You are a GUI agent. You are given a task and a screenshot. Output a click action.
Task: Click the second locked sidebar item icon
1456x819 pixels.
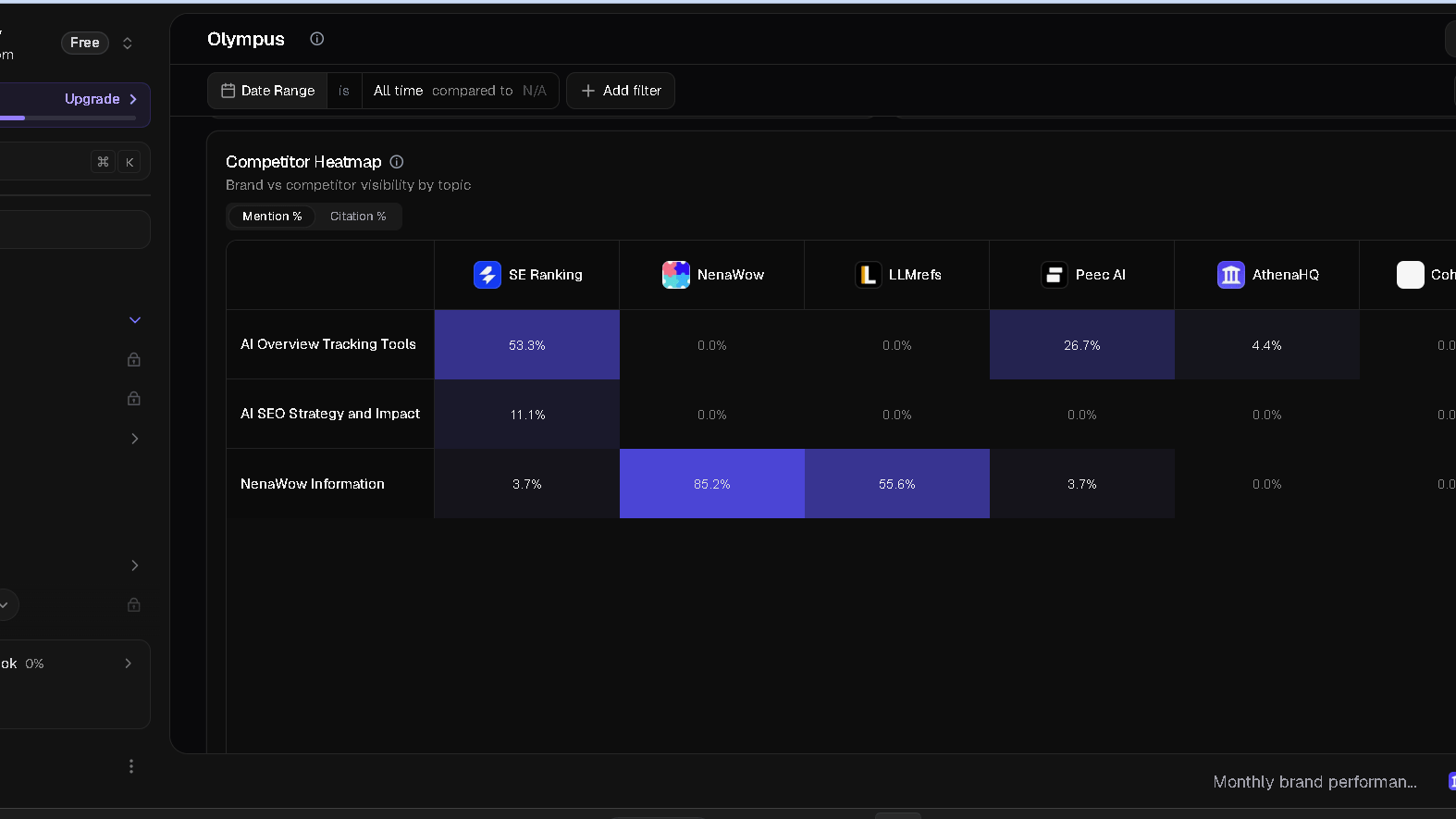pyautogui.click(x=134, y=398)
